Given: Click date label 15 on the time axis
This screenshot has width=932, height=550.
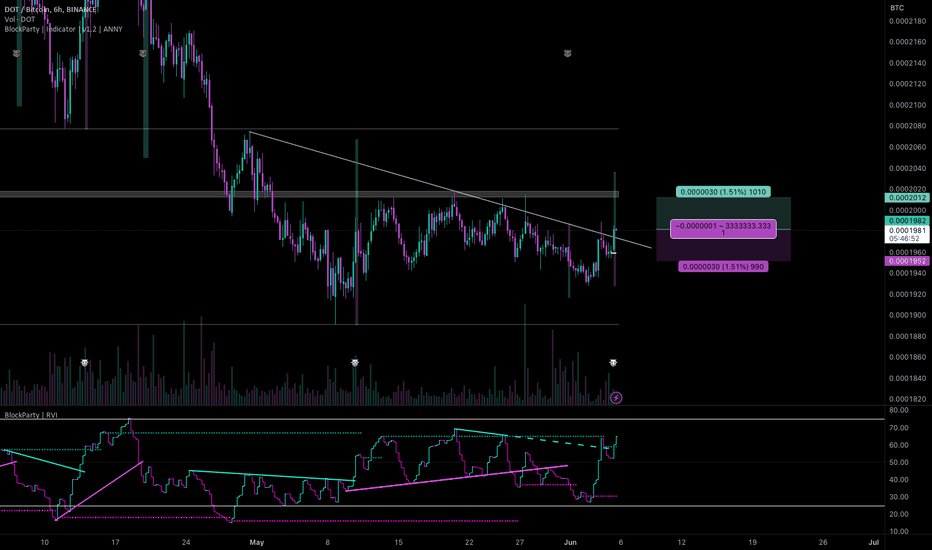Looking at the screenshot, I should click(x=398, y=542).
